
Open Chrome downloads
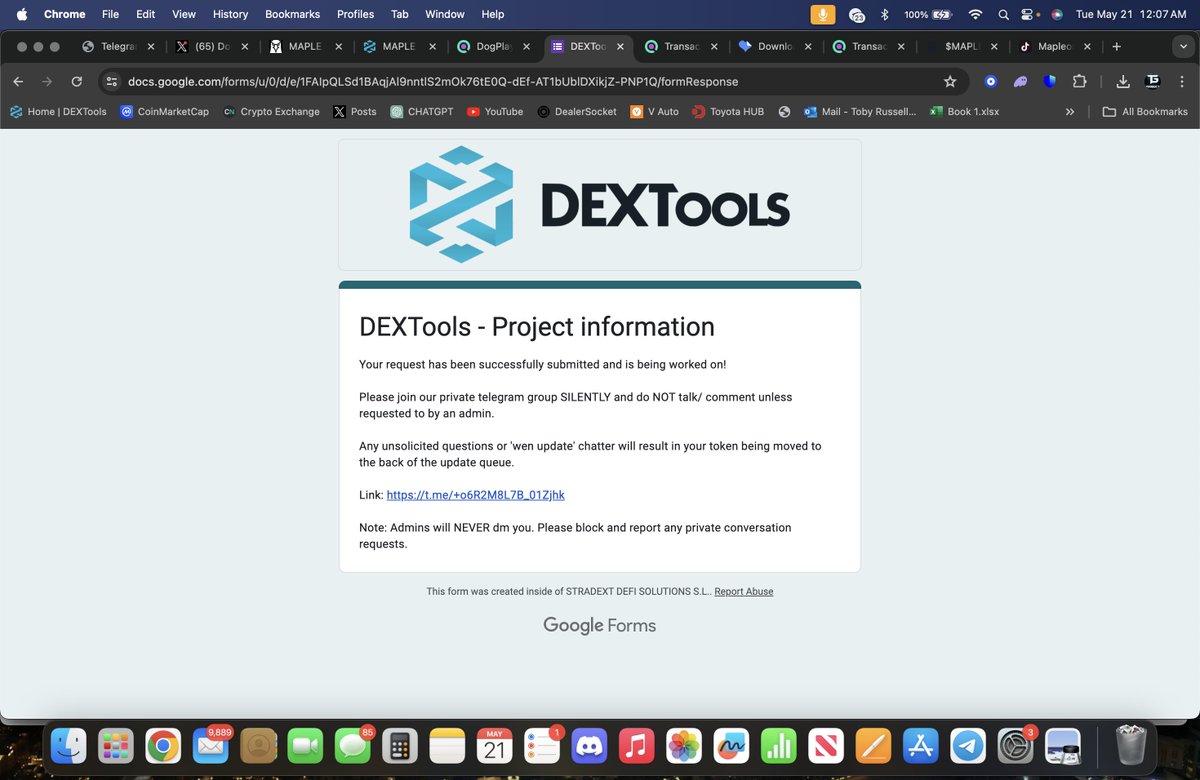(x=1123, y=81)
